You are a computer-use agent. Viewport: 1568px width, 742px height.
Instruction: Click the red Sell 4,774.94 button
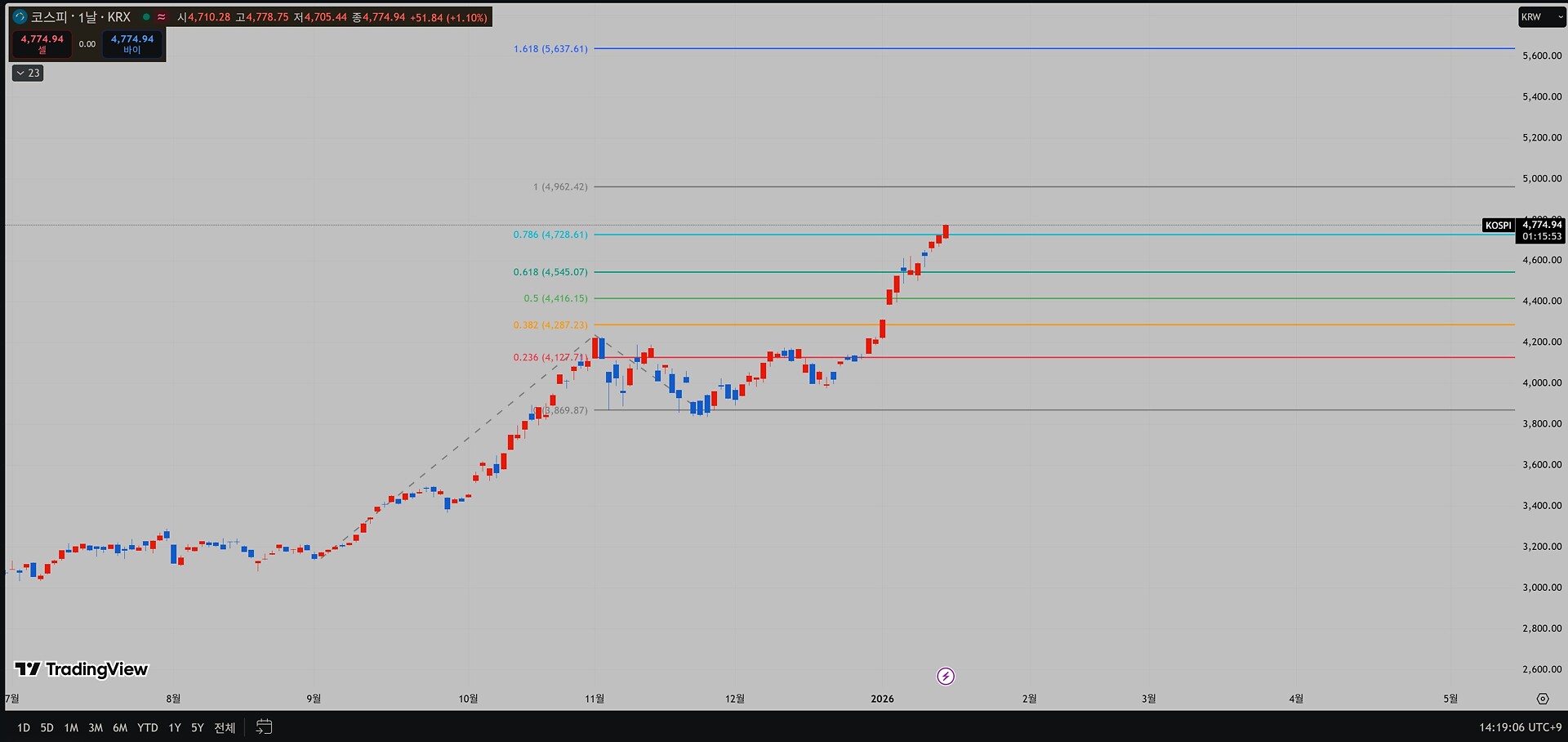coord(42,44)
